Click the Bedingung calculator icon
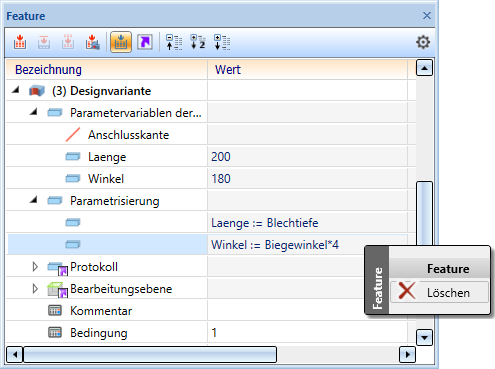 (x=55, y=333)
